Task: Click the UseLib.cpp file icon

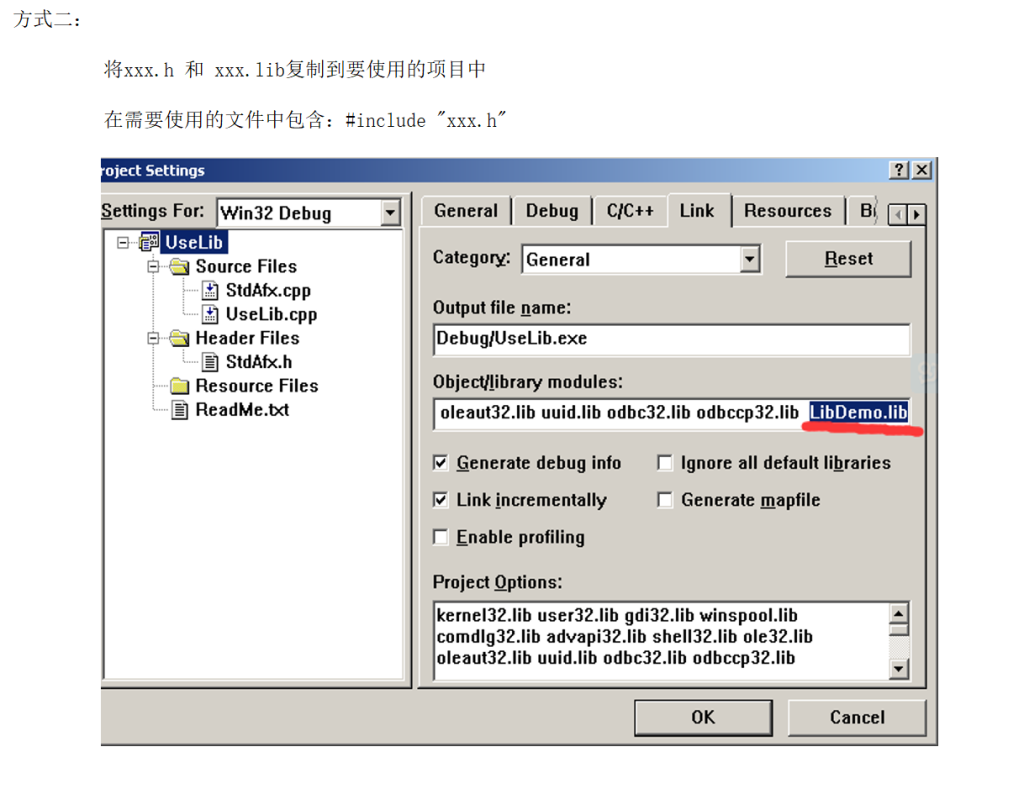Action: 210,314
